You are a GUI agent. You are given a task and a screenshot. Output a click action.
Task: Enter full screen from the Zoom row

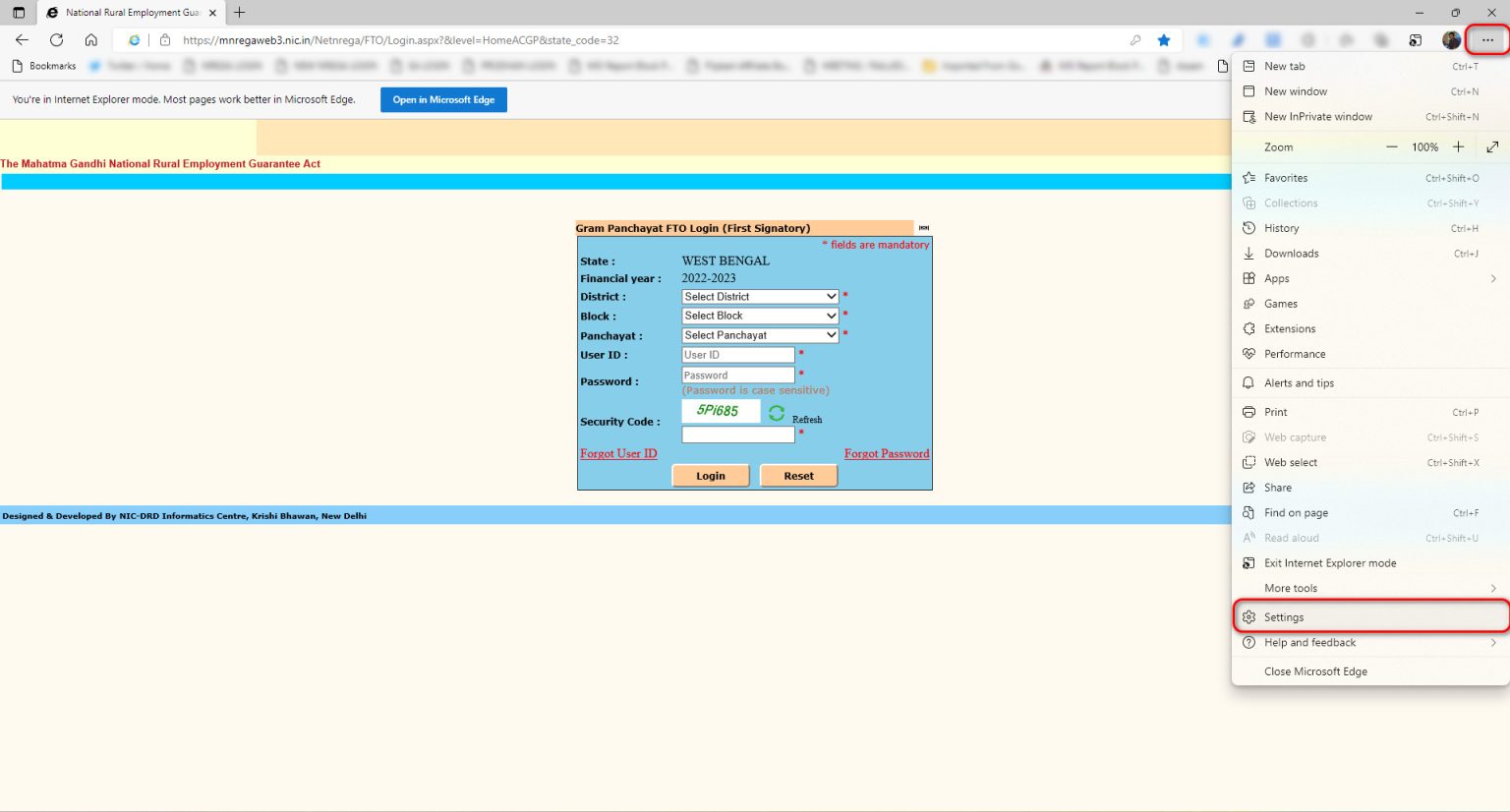pos(1492,146)
